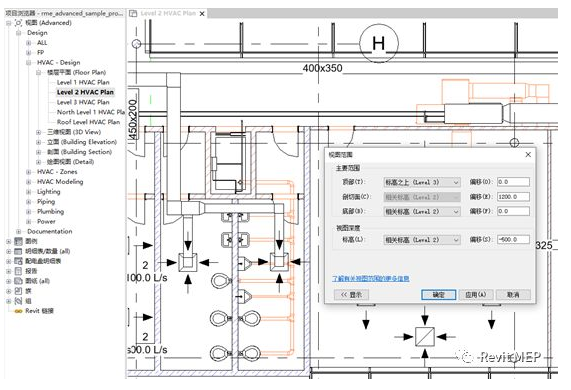571x390 pixels.
Task: Expand the Power node
Action: (28, 221)
